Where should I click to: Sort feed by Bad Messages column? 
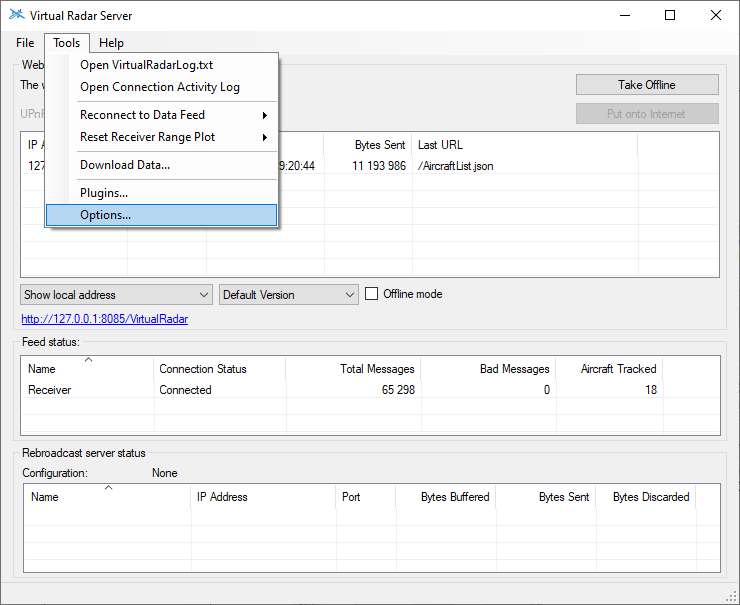[488, 369]
